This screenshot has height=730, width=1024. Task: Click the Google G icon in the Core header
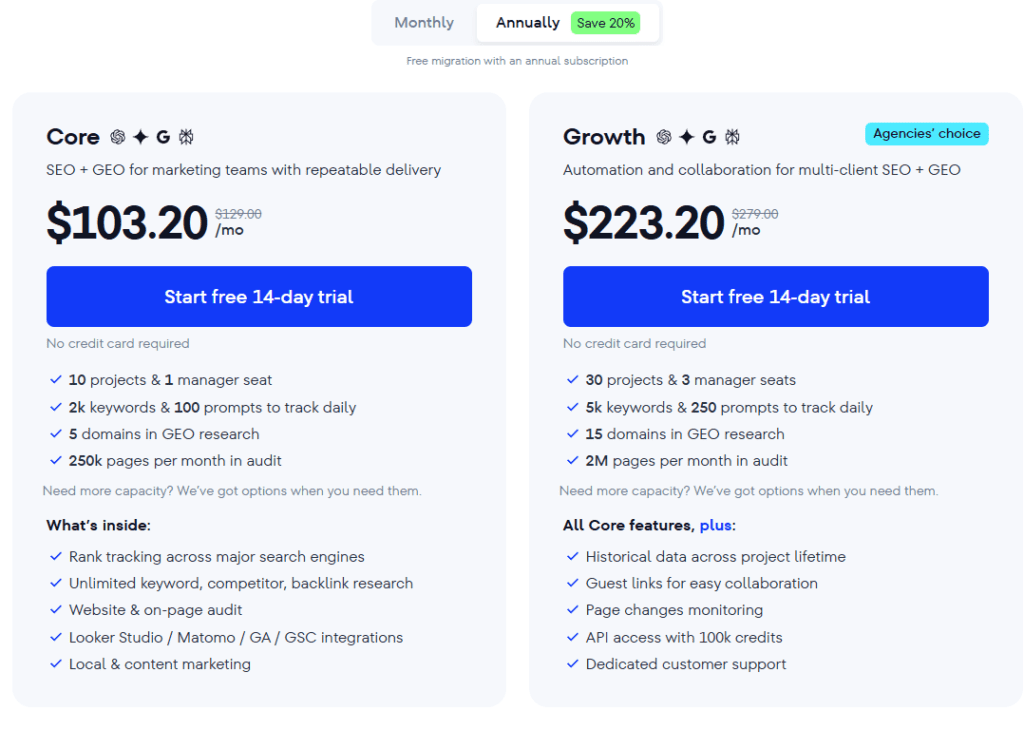163,137
